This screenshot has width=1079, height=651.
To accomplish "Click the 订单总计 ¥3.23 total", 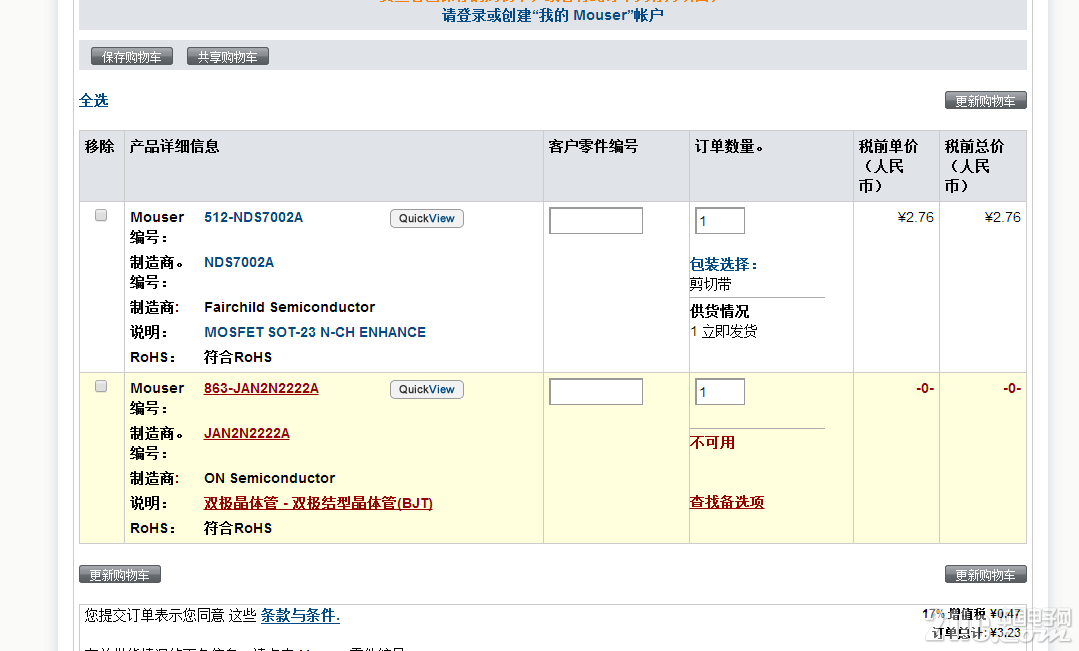I will 976,633.
